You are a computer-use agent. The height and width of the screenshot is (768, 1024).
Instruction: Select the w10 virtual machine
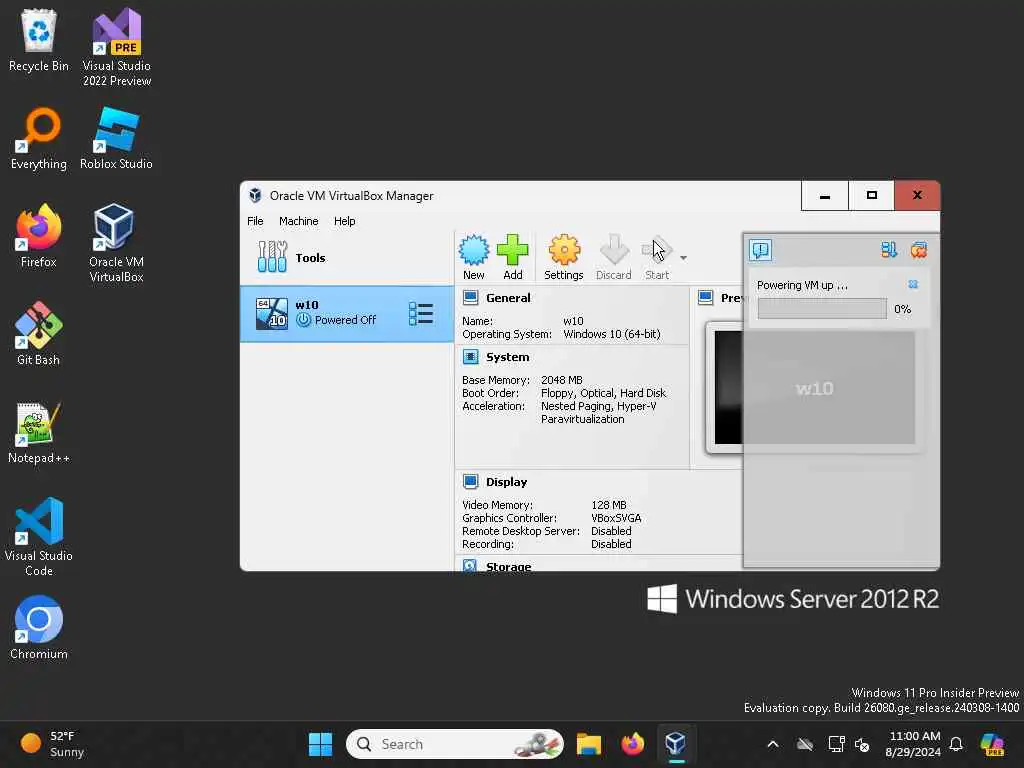[347, 313]
